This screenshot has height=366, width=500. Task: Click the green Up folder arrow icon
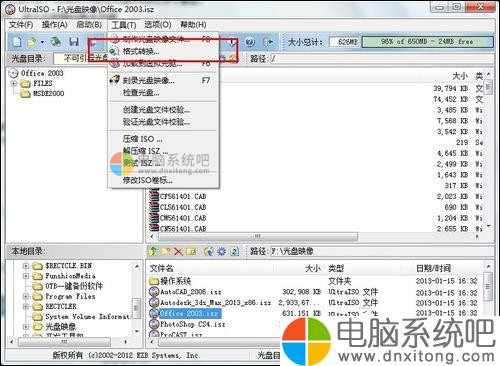(x=153, y=251)
